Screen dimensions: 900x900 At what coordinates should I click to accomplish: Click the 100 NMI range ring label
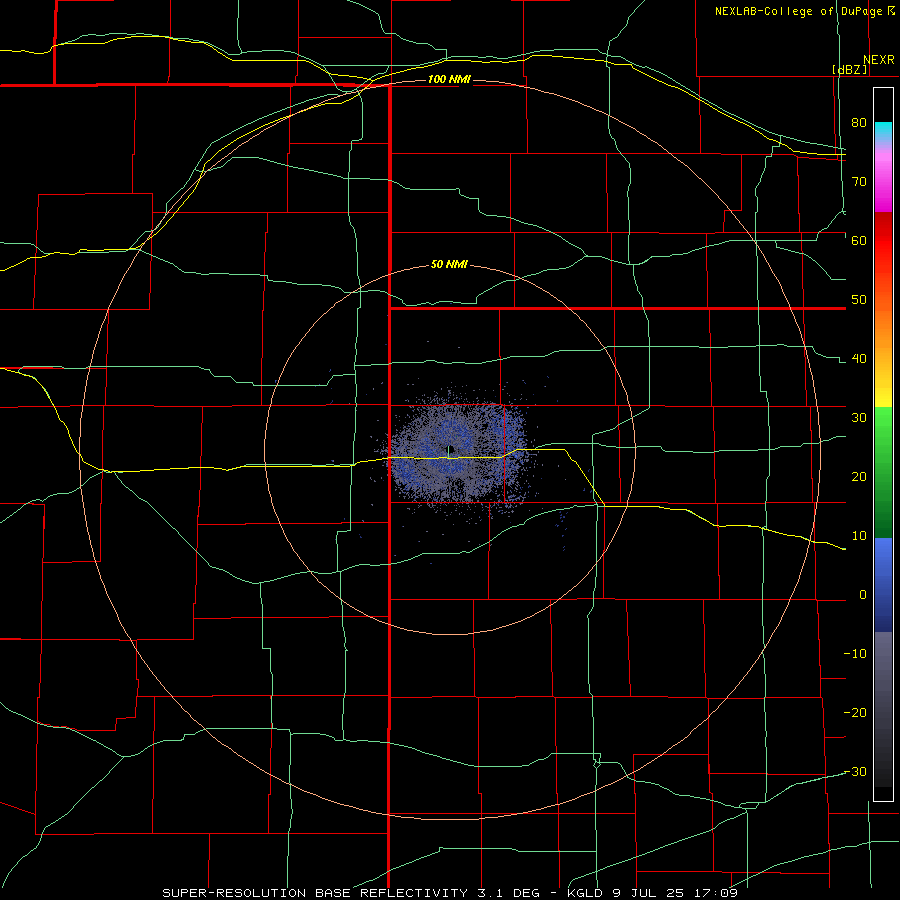(449, 79)
